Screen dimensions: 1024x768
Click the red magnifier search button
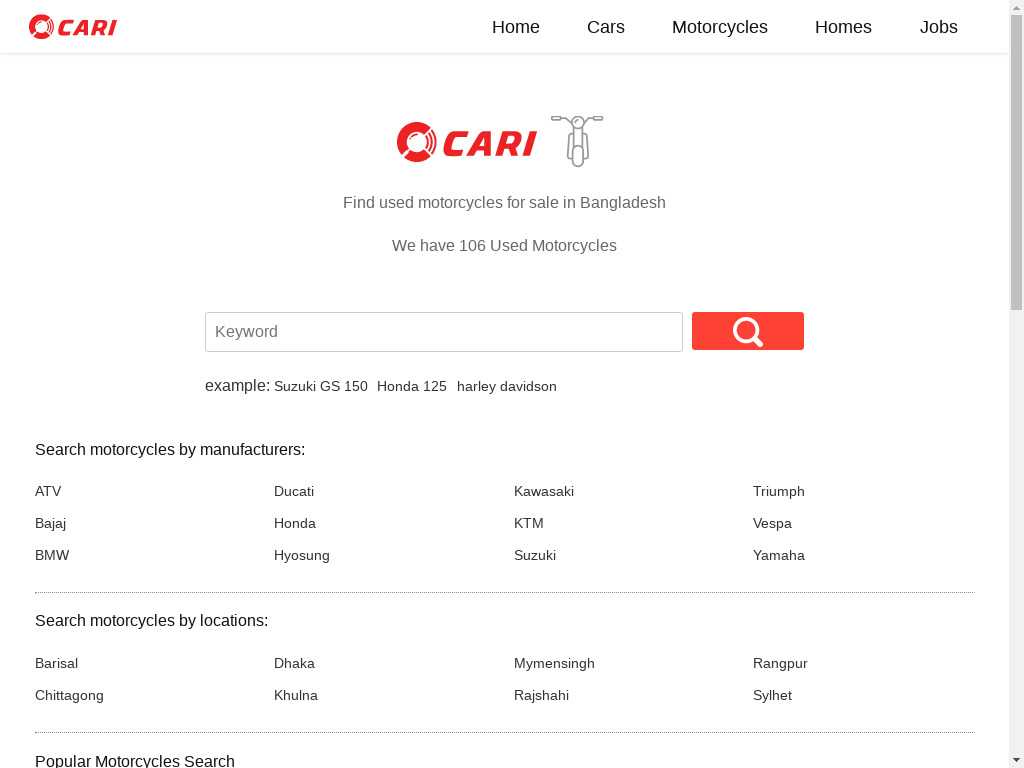coord(747,331)
